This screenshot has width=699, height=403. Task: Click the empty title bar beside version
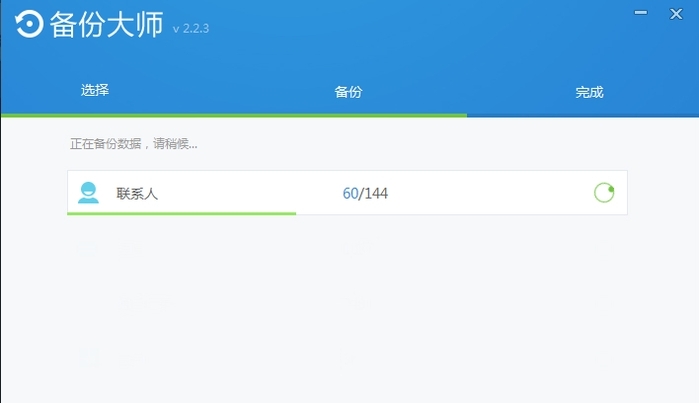pos(400,28)
